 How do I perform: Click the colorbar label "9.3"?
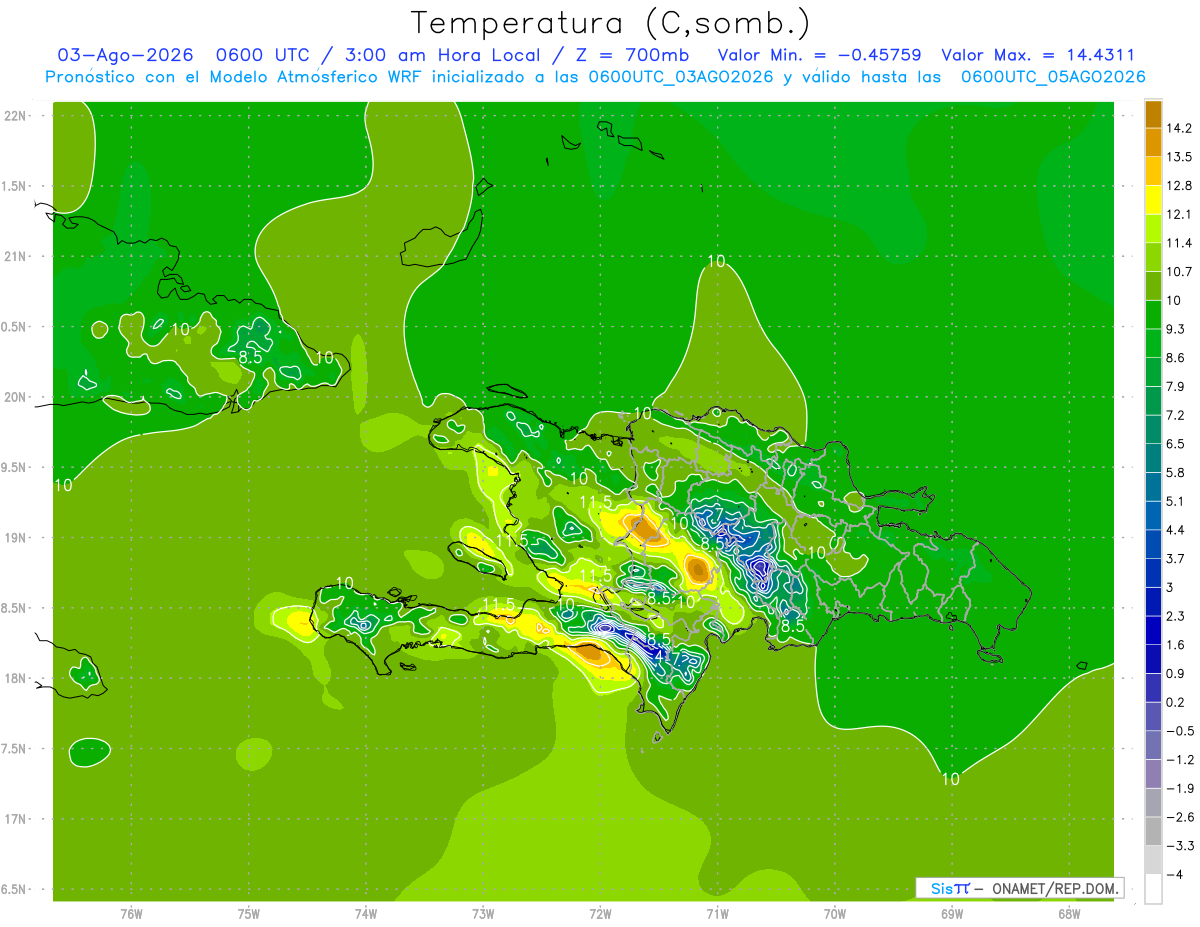[1175, 329]
